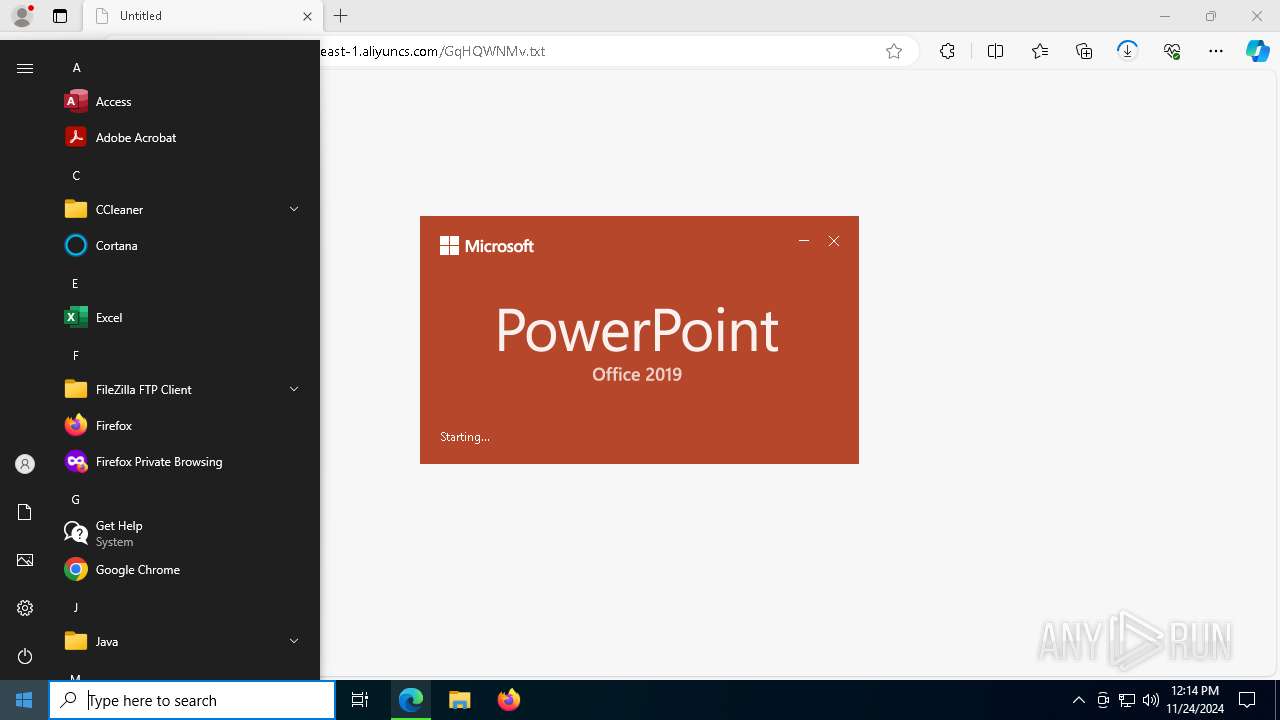The height and width of the screenshot is (720, 1280).
Task: Jump to letter J section header
Action: [x=75, y=608]
